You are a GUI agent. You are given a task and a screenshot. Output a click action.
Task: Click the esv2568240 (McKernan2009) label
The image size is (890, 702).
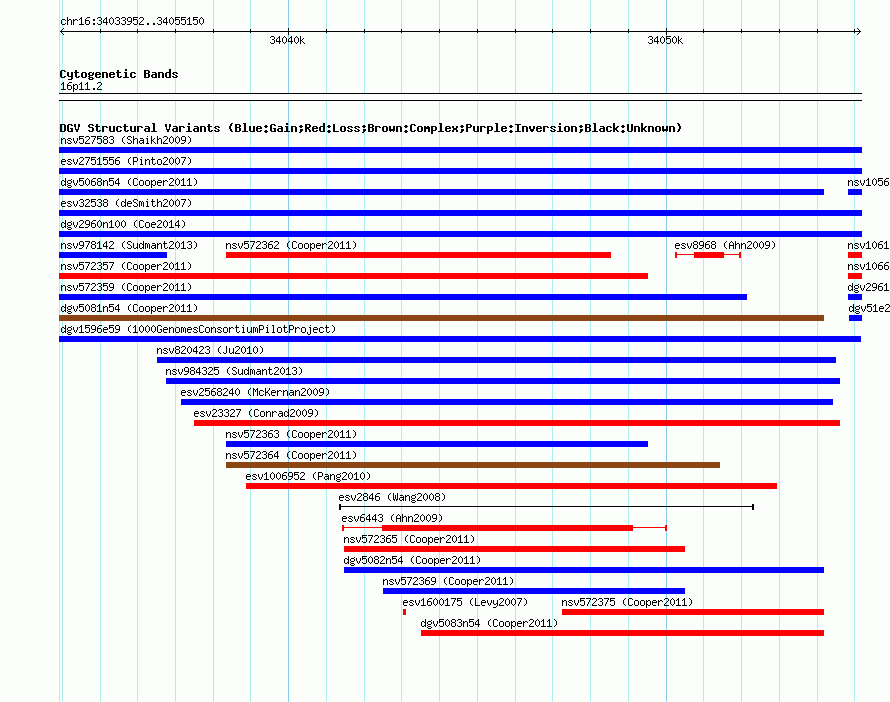coord(255,392)
